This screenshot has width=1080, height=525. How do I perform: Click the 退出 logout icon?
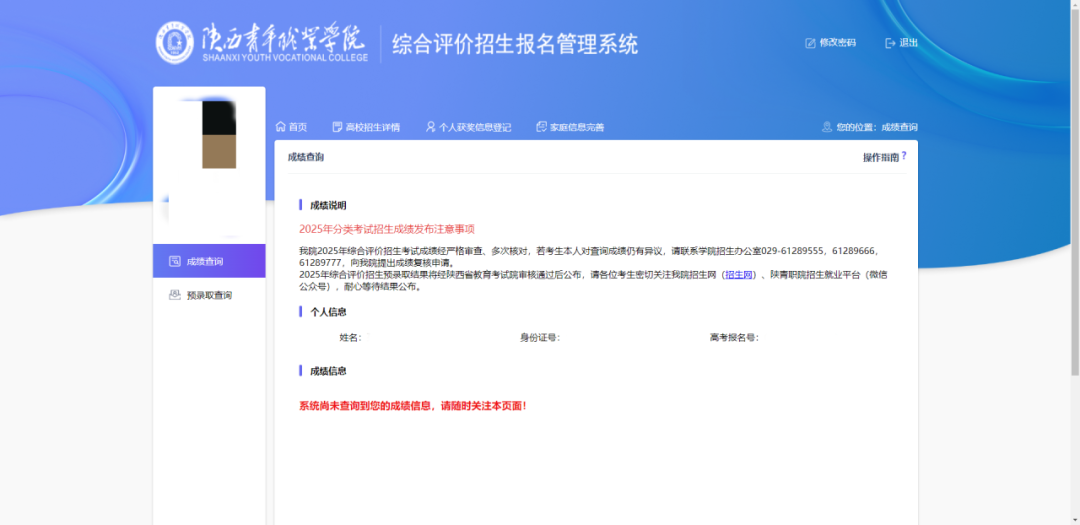coord(890,43)
